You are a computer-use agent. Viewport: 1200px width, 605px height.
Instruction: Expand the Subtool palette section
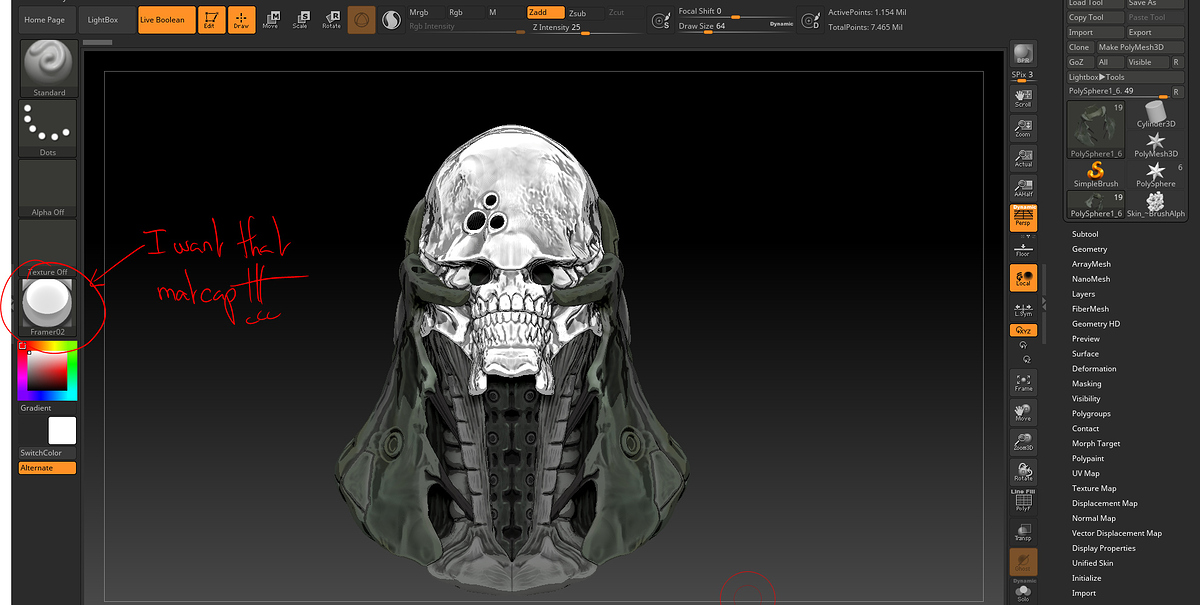click(1085, 234)
